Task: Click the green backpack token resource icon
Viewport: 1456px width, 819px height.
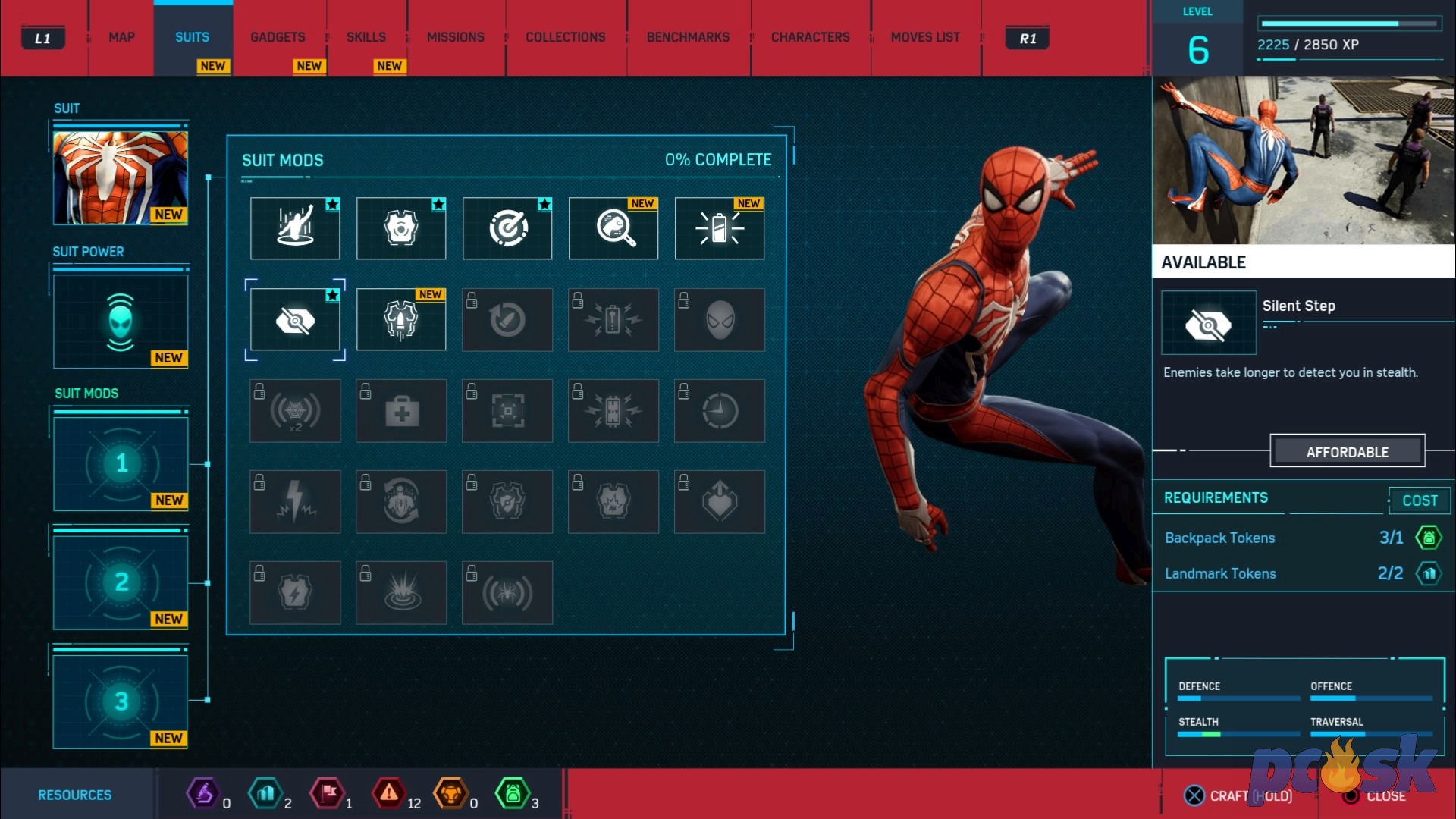Action: click(513, 794)
